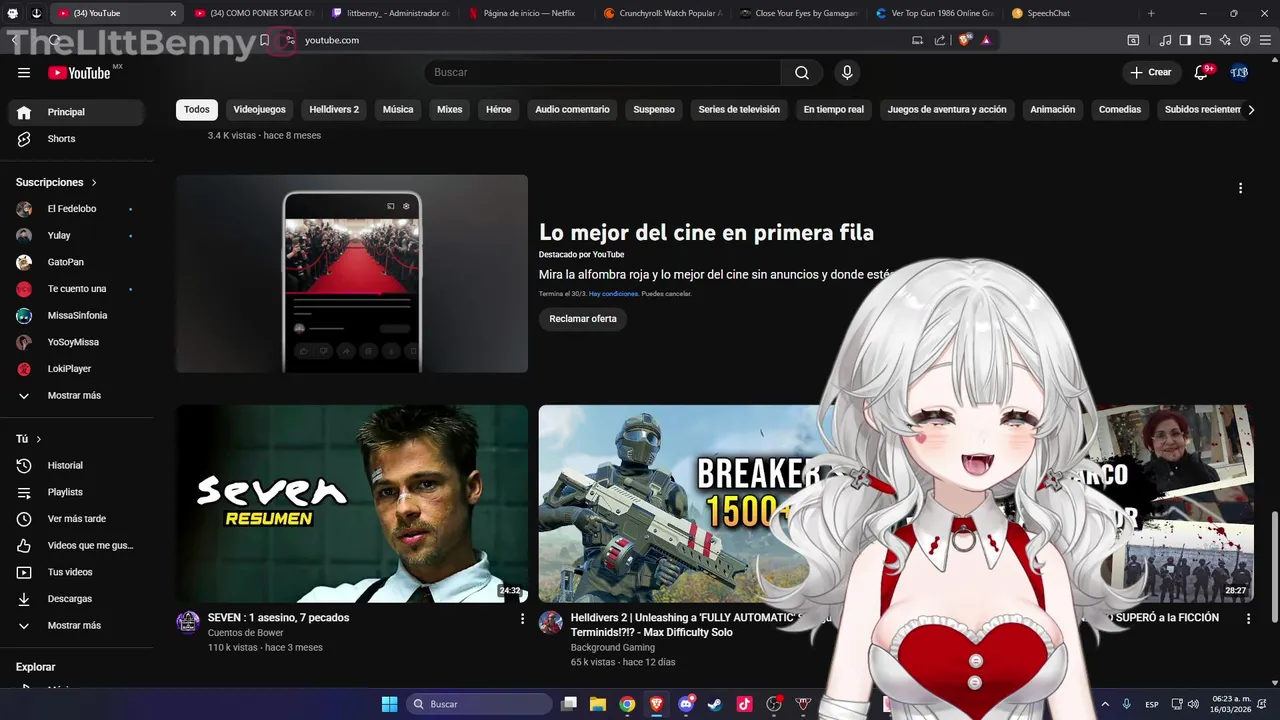Open the Cuentos de Bower channel link
The image size is (1280, 720).
tap(246, 633)
